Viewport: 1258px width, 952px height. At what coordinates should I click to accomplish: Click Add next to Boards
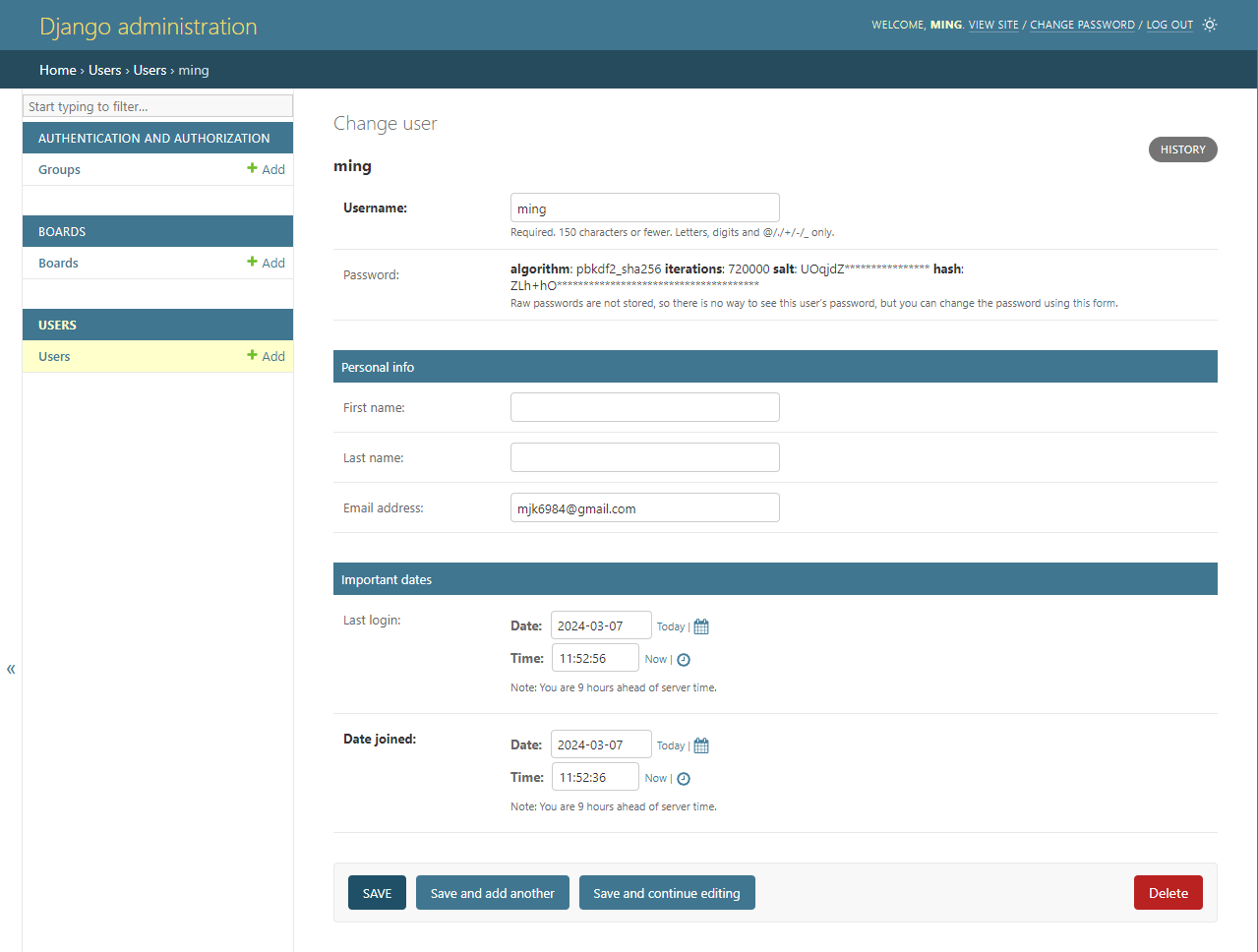click(x=267, y=263)
